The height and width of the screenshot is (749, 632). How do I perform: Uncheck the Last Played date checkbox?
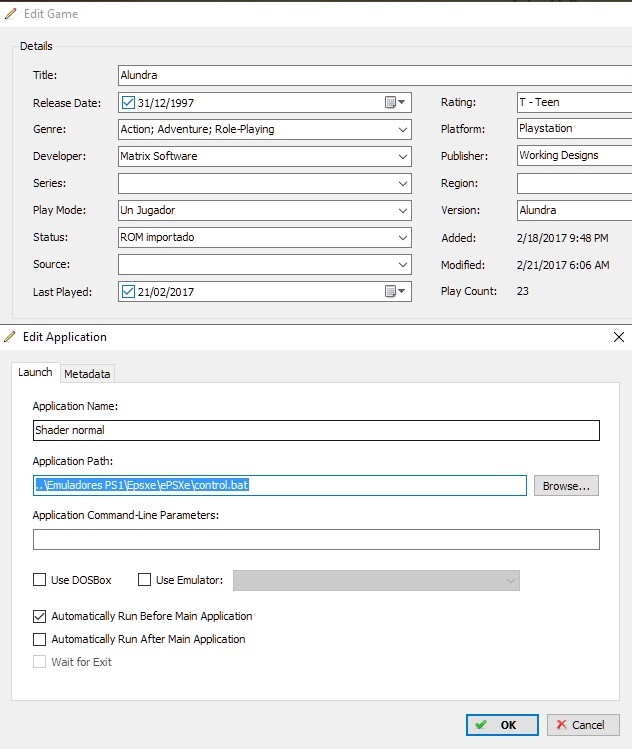(128, 291)
